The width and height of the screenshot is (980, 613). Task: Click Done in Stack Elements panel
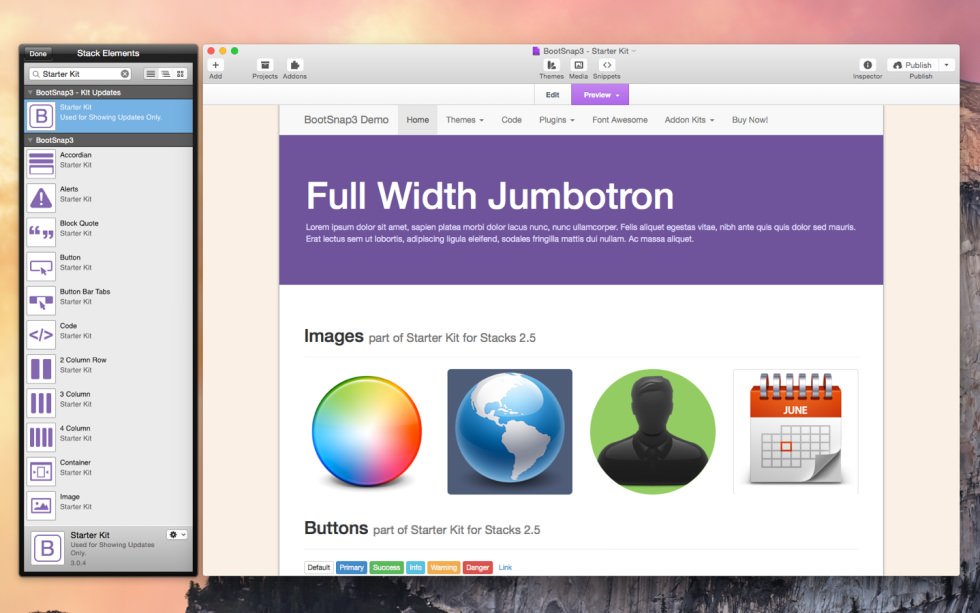tap(38, 54)
